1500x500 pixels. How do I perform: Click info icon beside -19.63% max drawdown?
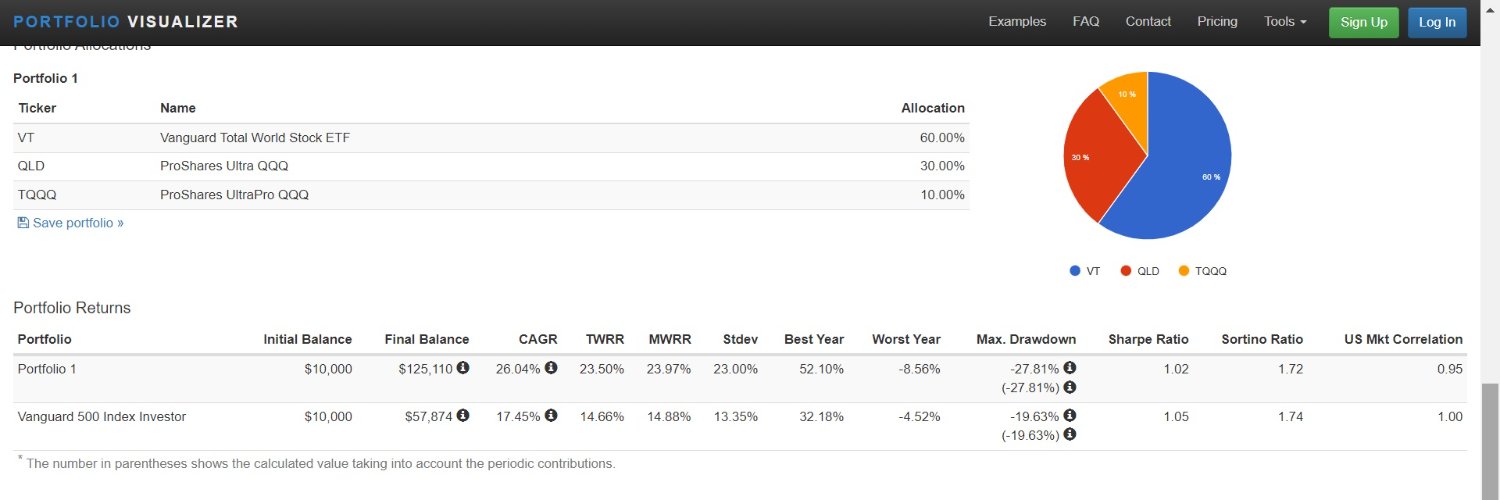pyautogui.click(x=1070, y=416)
